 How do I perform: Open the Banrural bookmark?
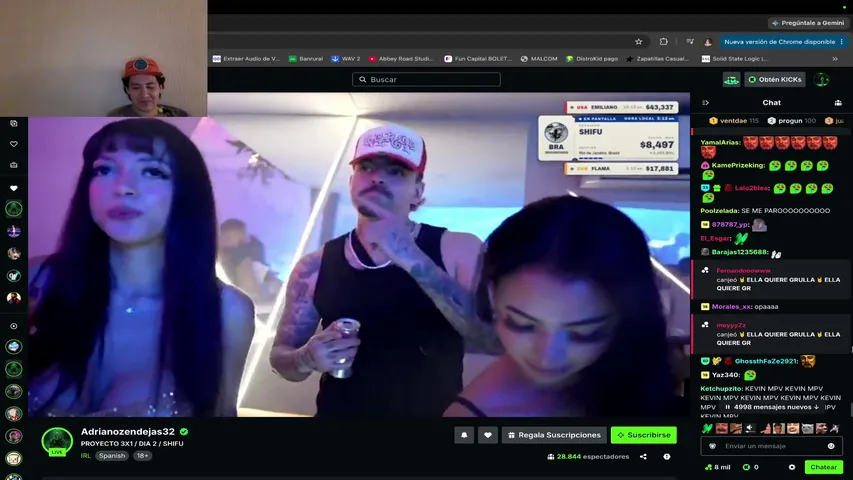(x=306, y=59)
